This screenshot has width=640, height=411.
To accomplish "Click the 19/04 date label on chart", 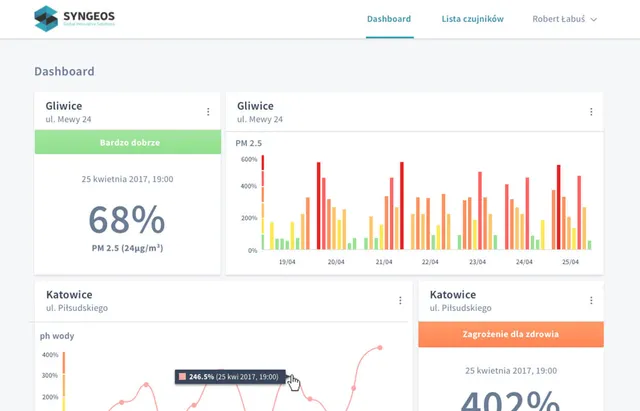I will point(287,262).
